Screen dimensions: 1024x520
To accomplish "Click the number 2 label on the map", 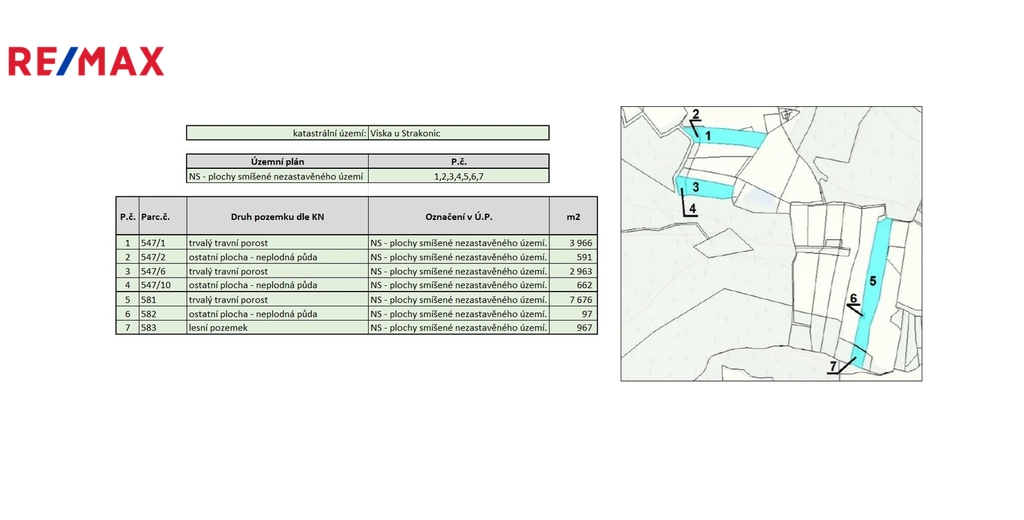I will click(696, 113).
